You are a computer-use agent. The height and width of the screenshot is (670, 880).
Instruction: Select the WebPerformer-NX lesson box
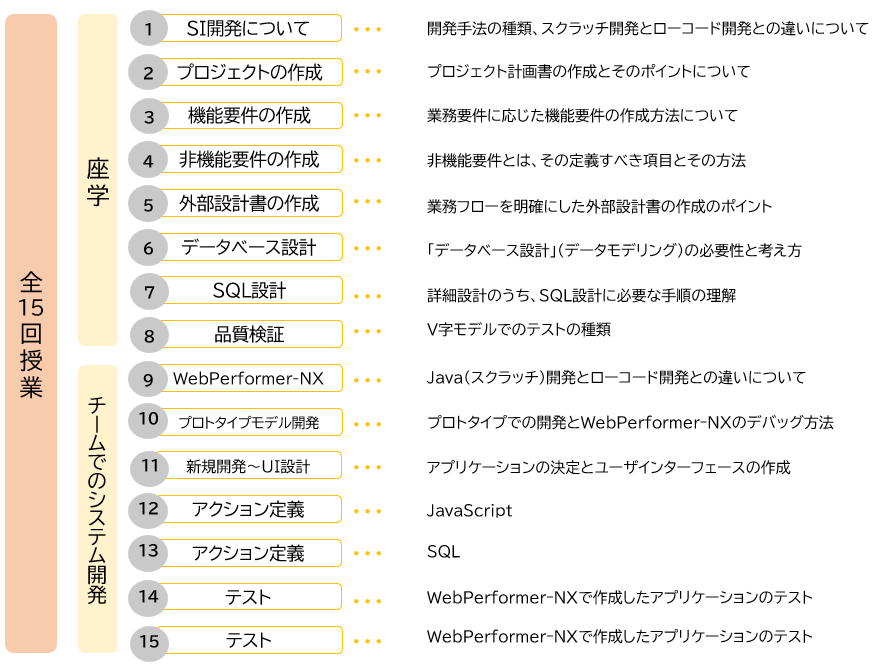pos(249,379)
